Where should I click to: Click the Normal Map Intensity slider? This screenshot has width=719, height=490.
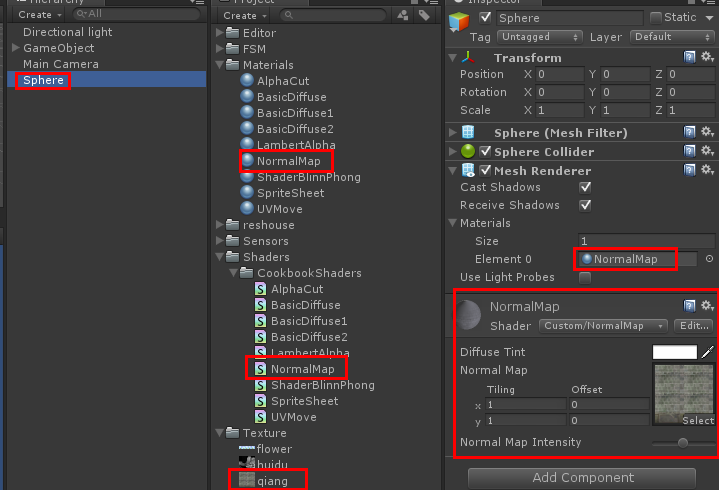(682, 442)
